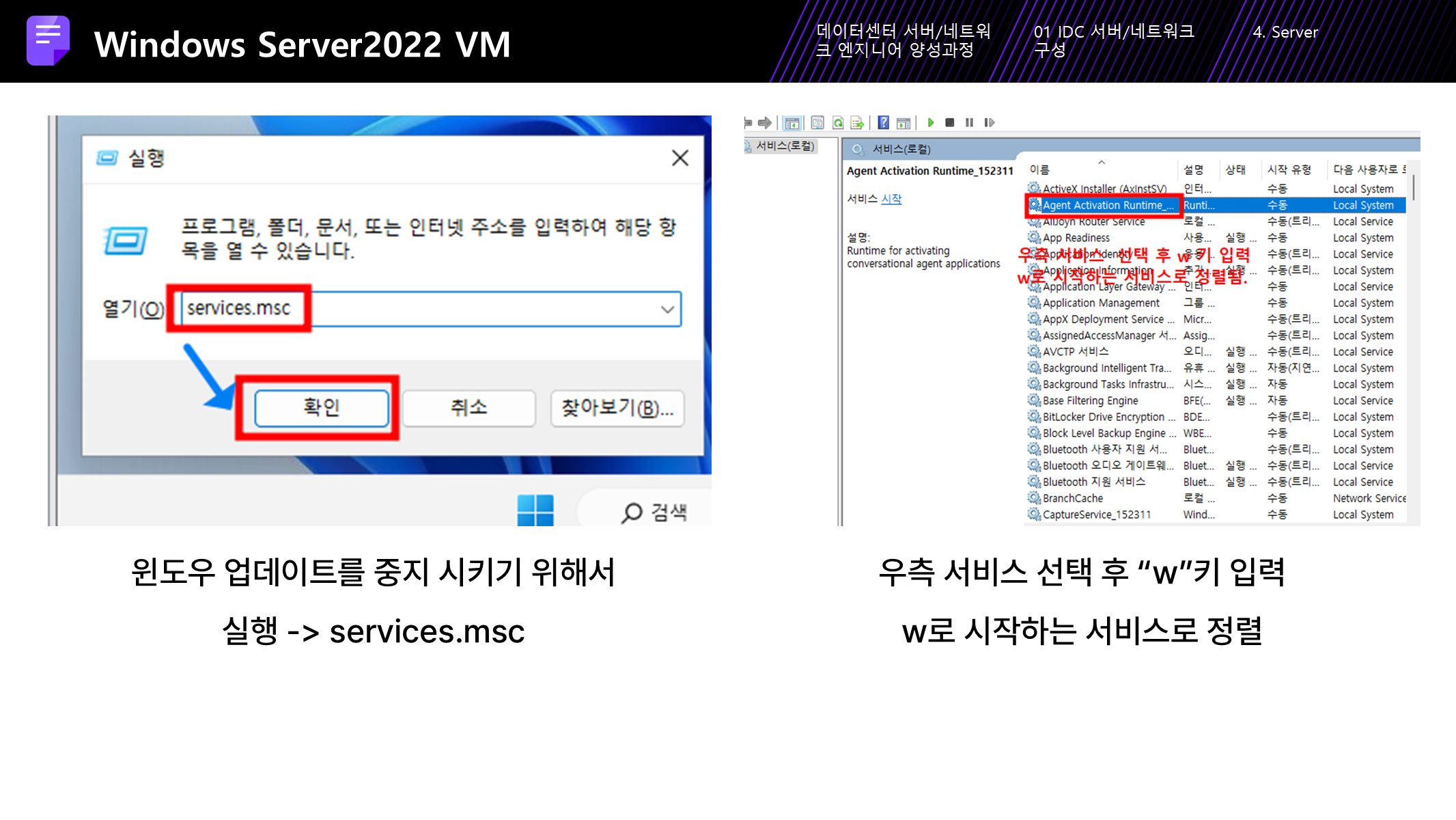This screenshot has width=1456, height=820.
Task: Select 서비스(로컬) in the console tree
Action: click(x=785, y=146)
